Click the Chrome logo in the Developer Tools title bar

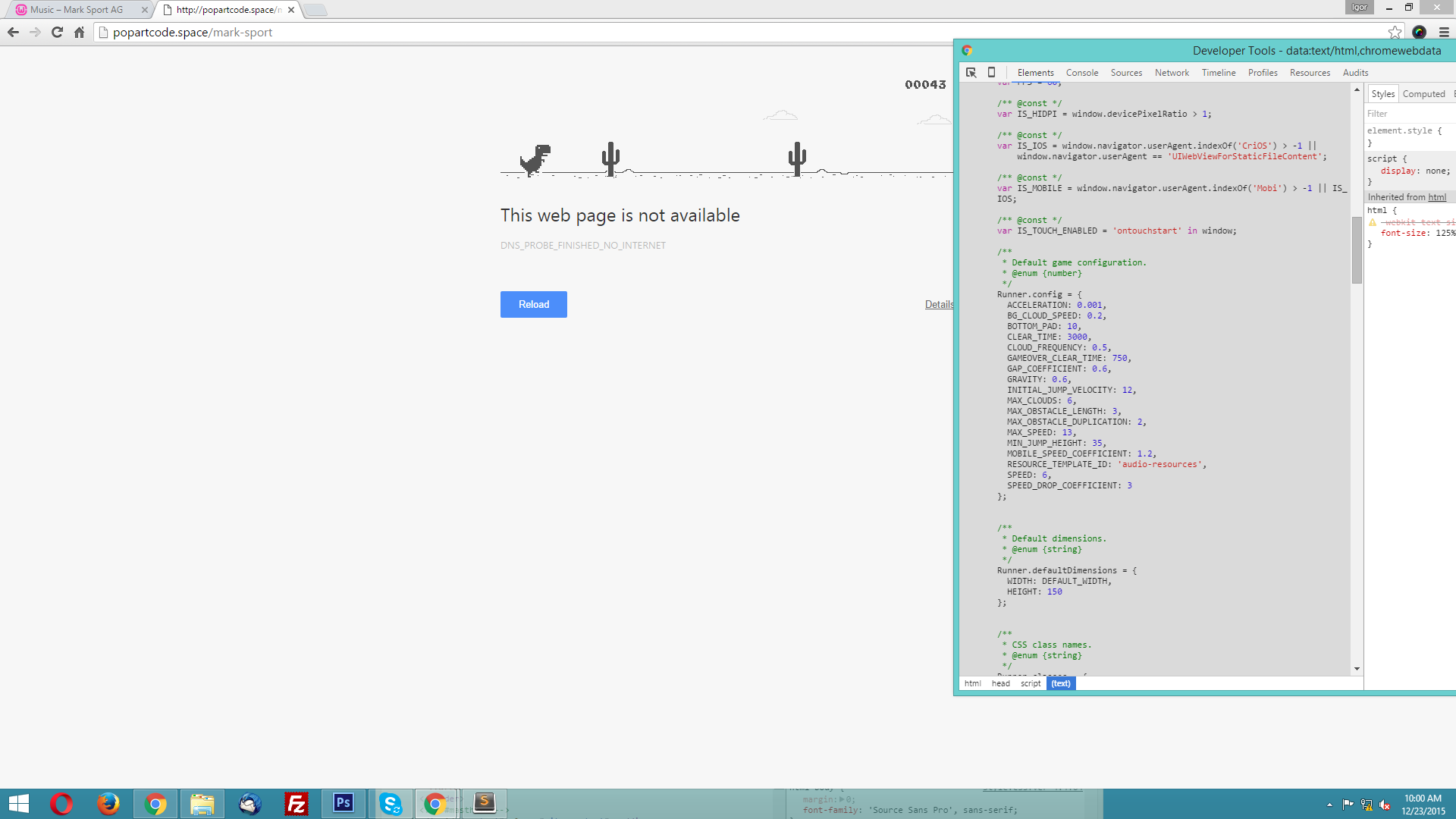pyautogui.click(x=967, y=51)
